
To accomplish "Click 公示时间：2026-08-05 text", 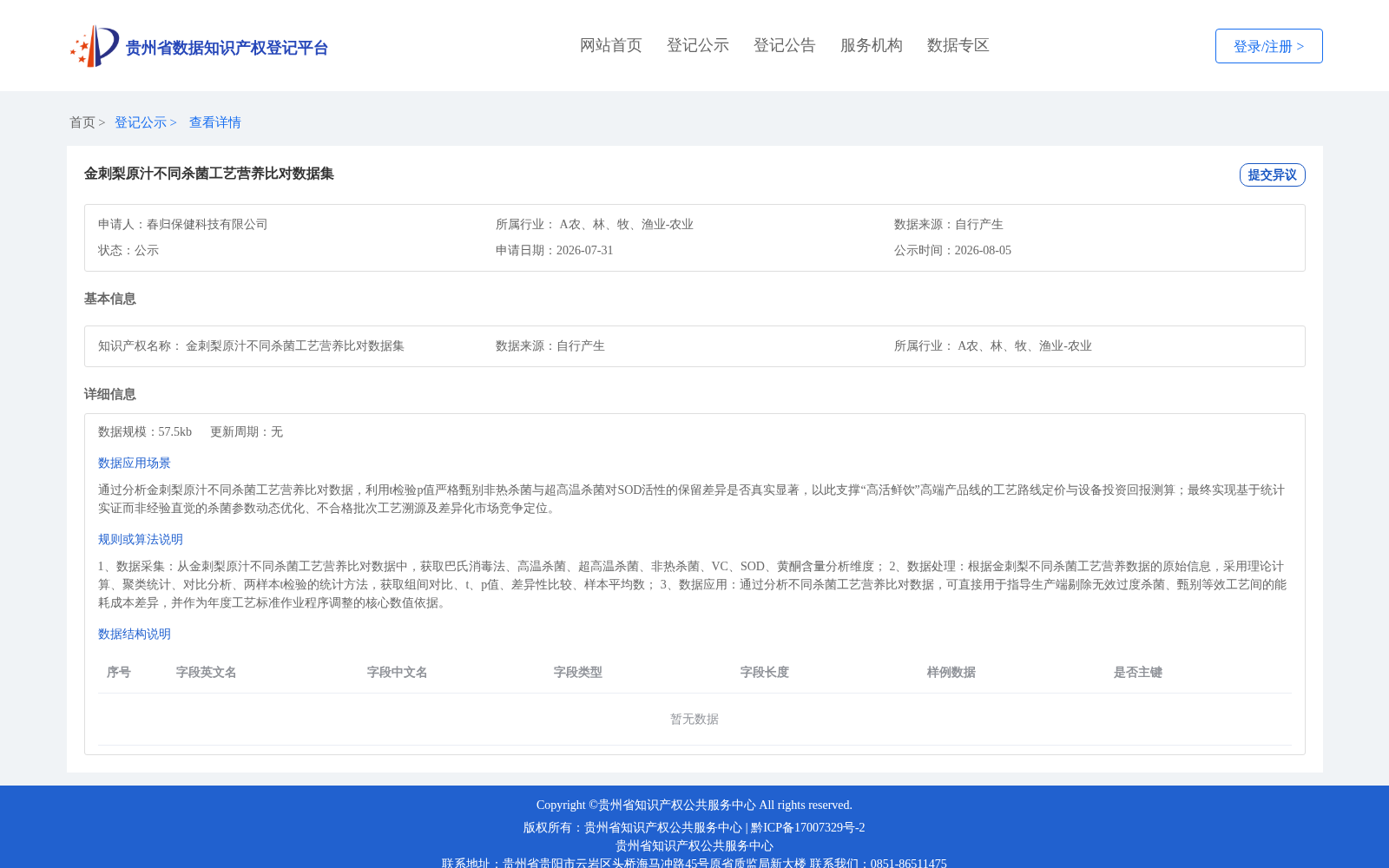I will click(x=952, y=250).
